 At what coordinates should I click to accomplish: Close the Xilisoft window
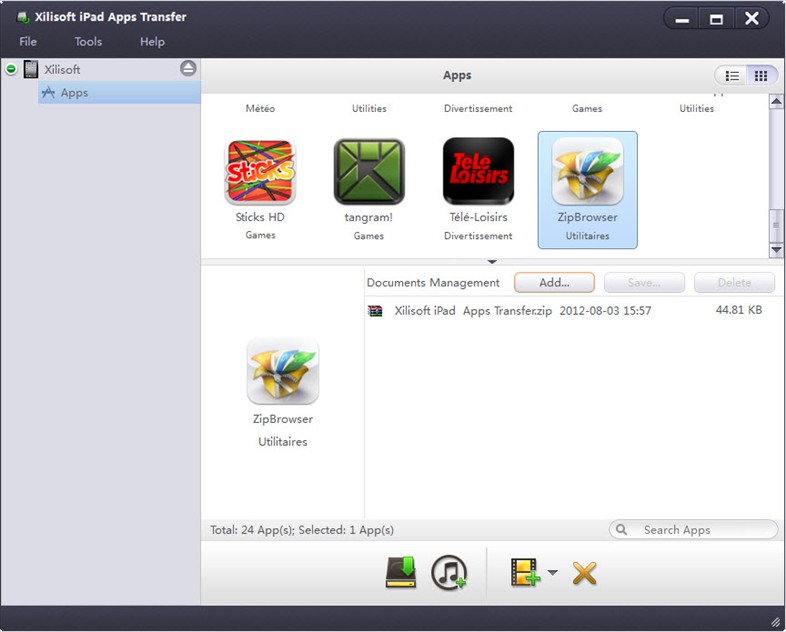click(x=751, y=19)
